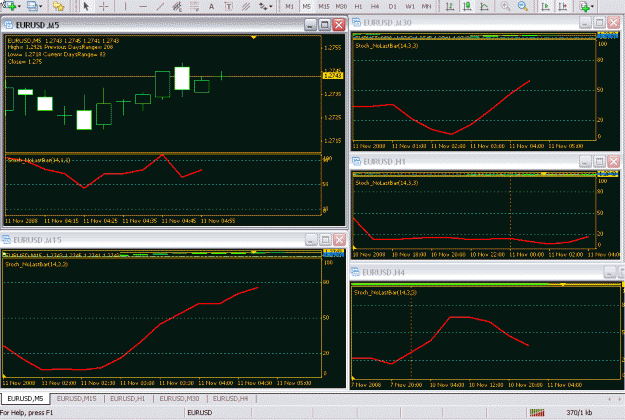Switch to the EURUSD,H1 bottom tab

pyautogui.click(x=128, y=398)
